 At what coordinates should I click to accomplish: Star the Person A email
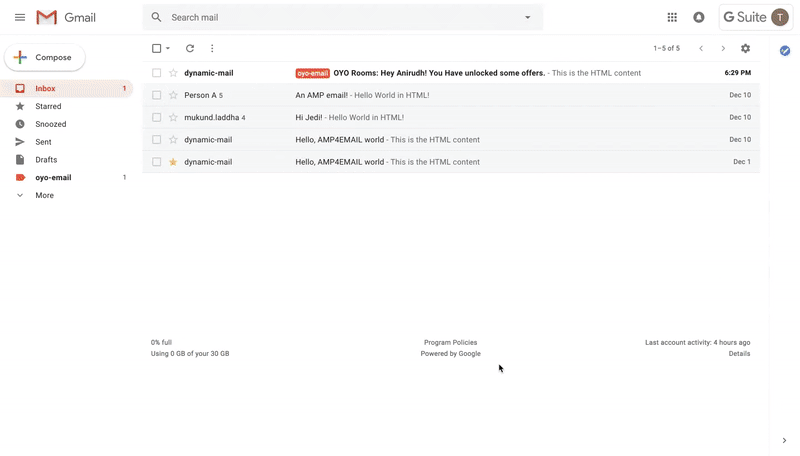click(x=173, y=95)
